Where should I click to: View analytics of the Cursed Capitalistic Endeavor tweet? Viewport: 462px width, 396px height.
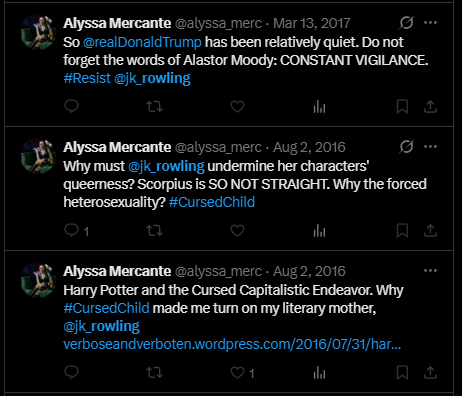click(319, 372)
